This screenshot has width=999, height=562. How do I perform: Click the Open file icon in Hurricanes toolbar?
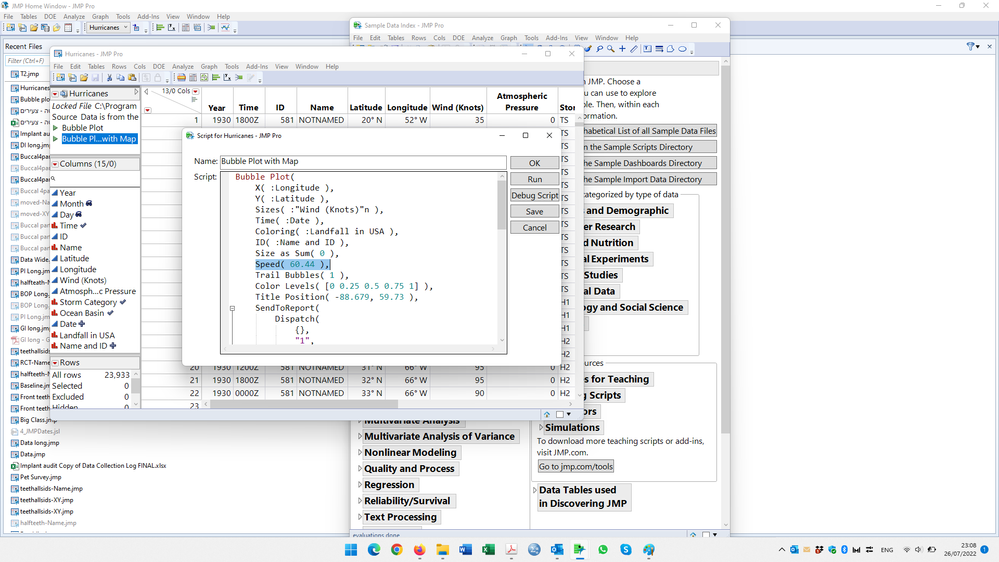[84, 78]
